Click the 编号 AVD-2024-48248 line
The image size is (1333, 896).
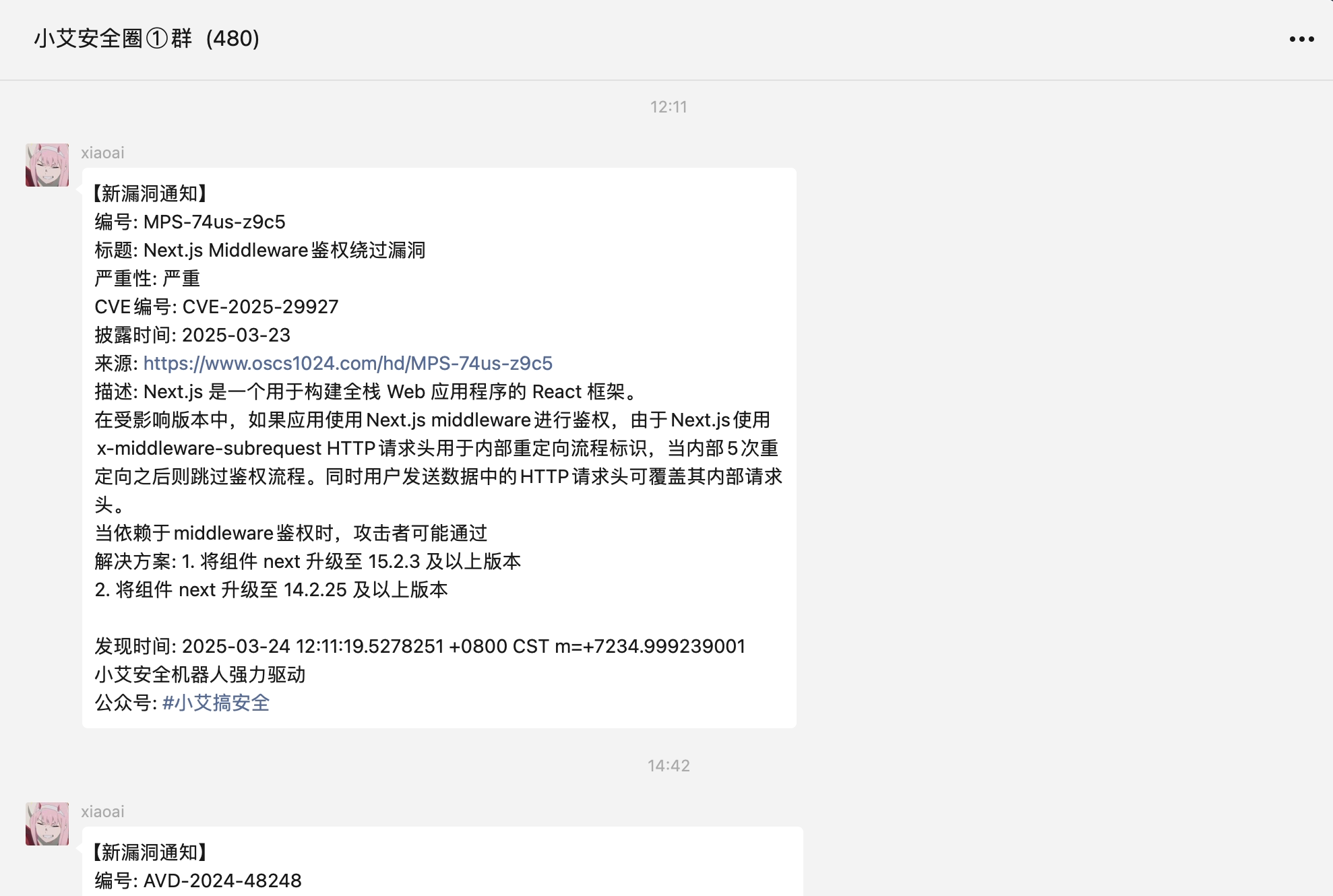198,881
